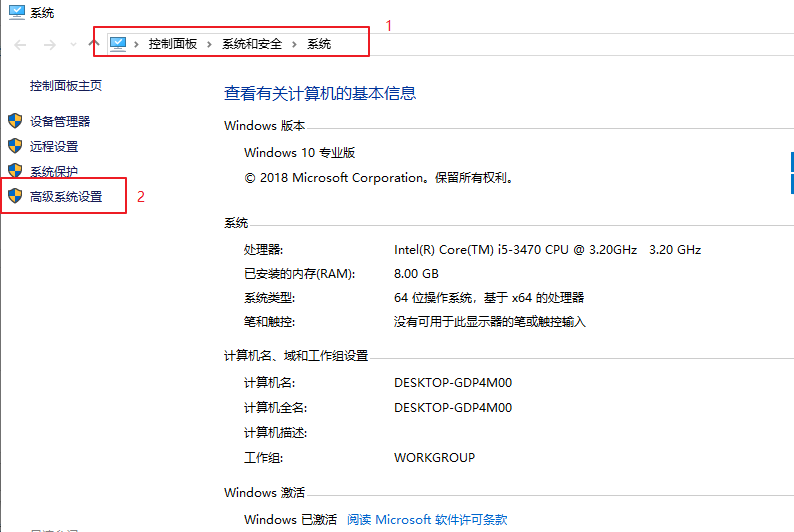Click 计算机描述: label
The image size is (794, 532).
(x=275, y=433)
